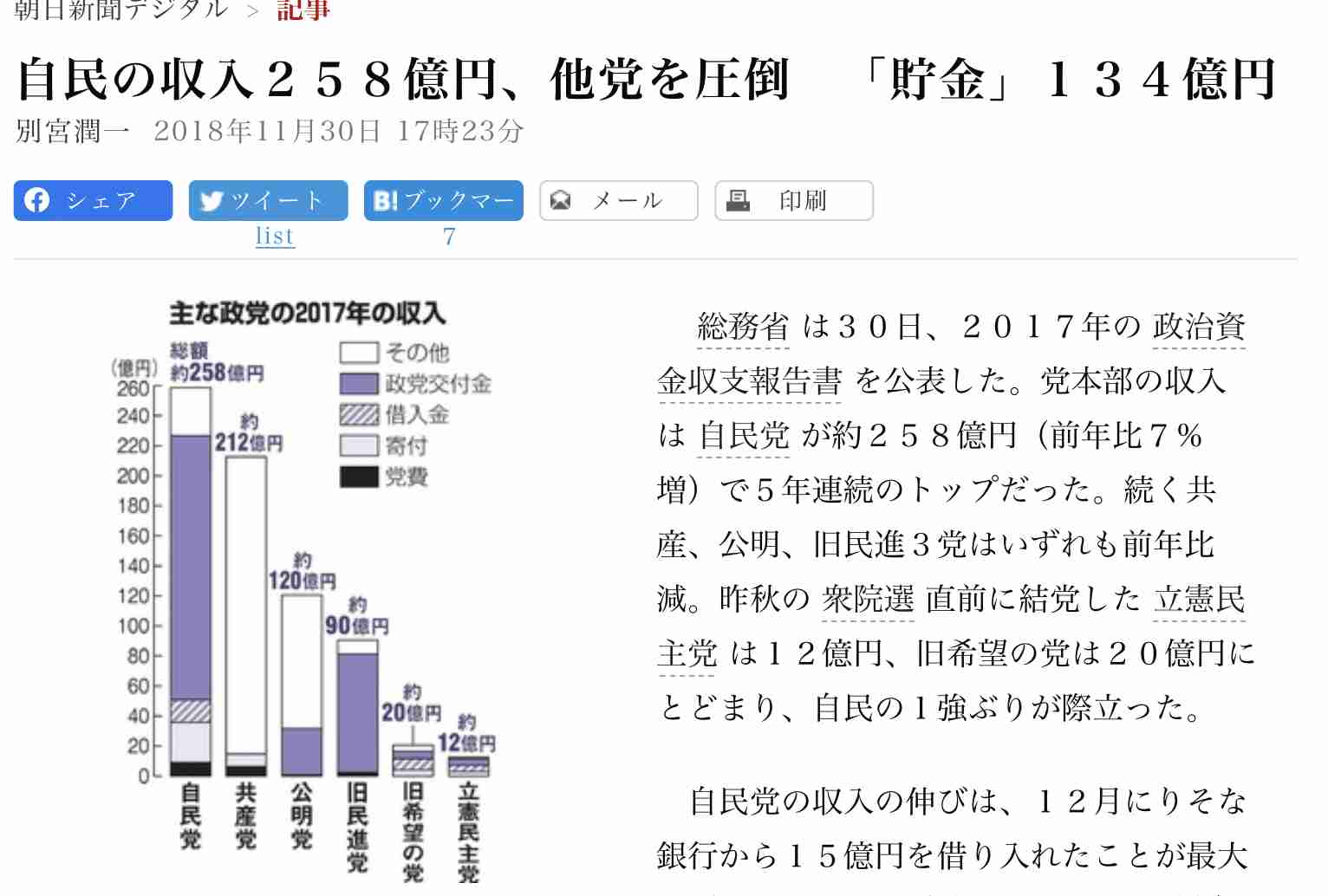Screen dimensions: 1328x896
Task: Enlarge the 主な政党の2017年の収入 chart image
Action: [x=303, y=589]
